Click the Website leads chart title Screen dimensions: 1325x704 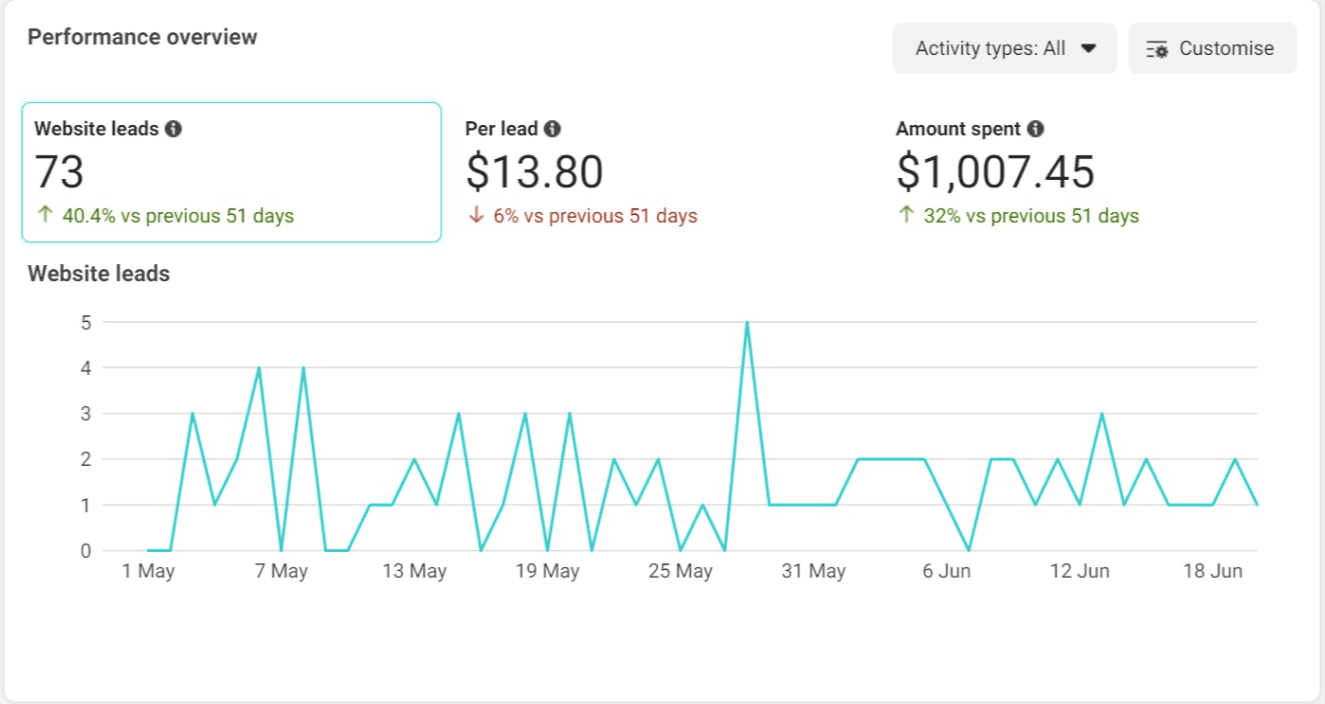(99, 274)
